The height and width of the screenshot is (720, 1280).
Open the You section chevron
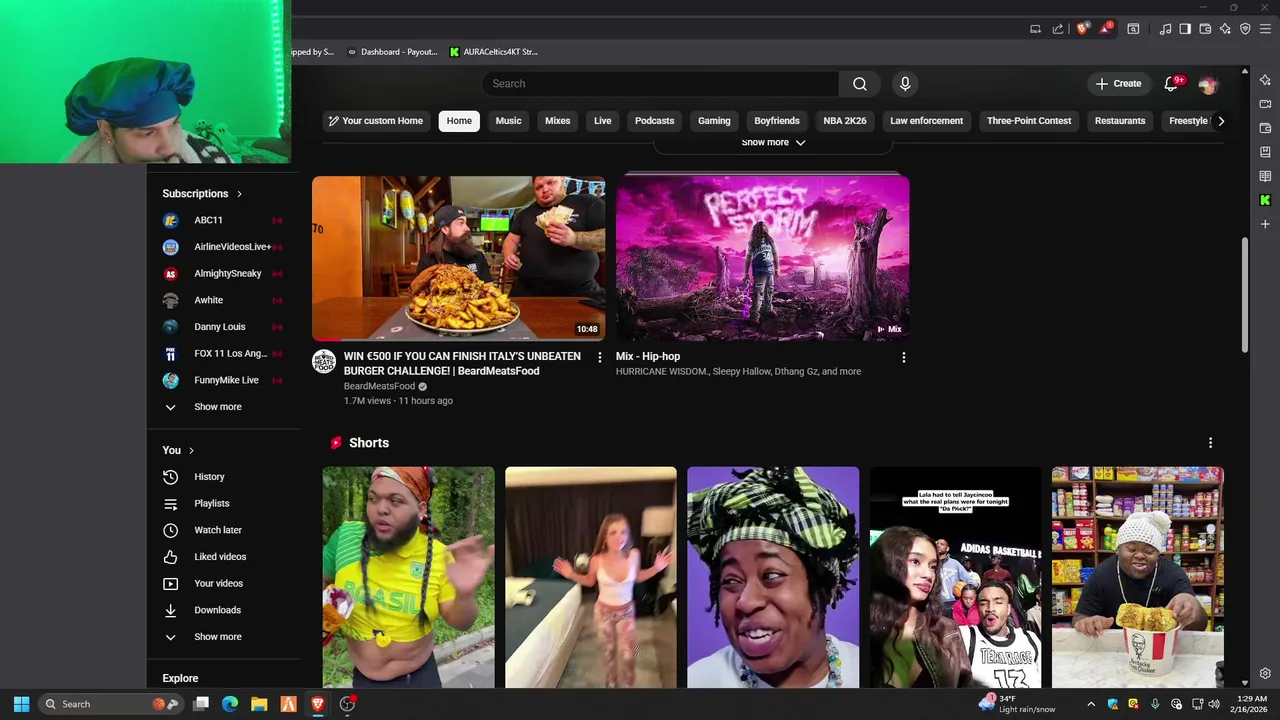pos(191,451)
